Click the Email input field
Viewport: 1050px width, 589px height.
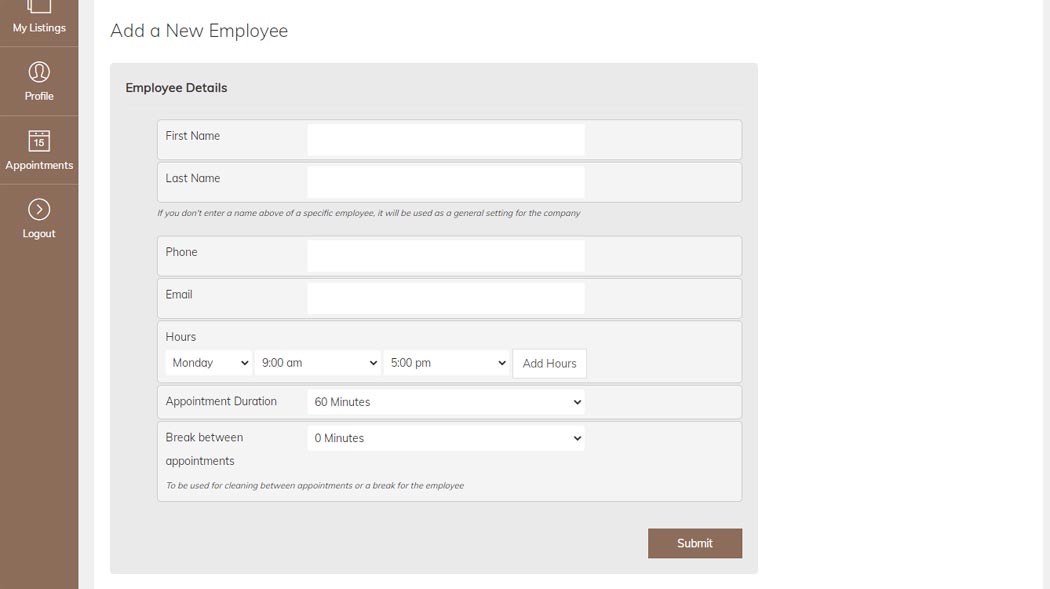446,297
